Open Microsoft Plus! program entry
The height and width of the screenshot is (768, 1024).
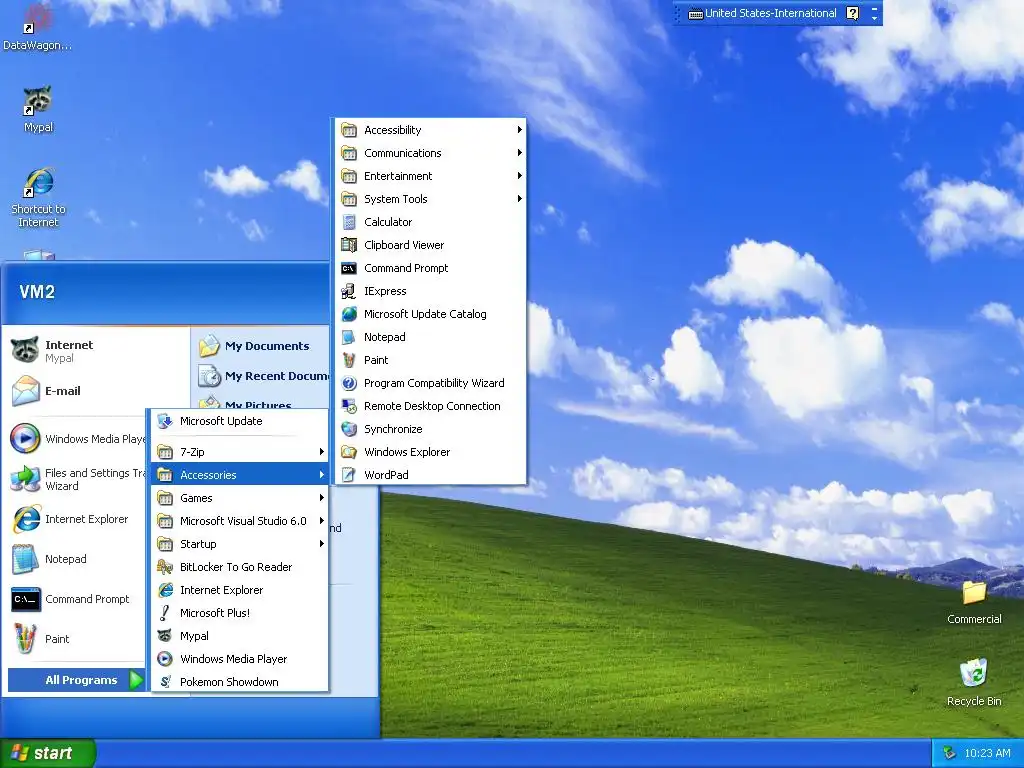240,613
